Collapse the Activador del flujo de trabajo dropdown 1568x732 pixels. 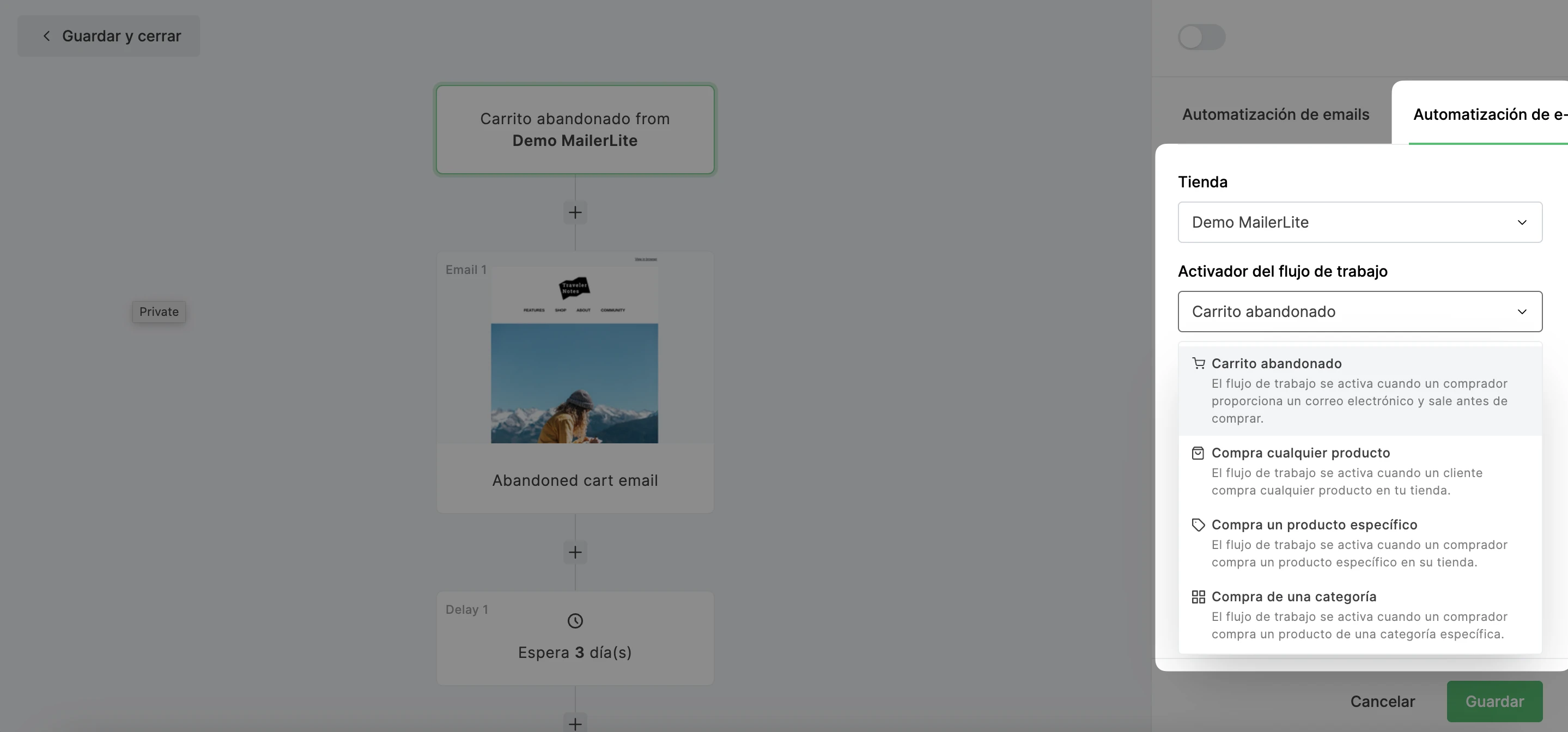pos(1359,312)
